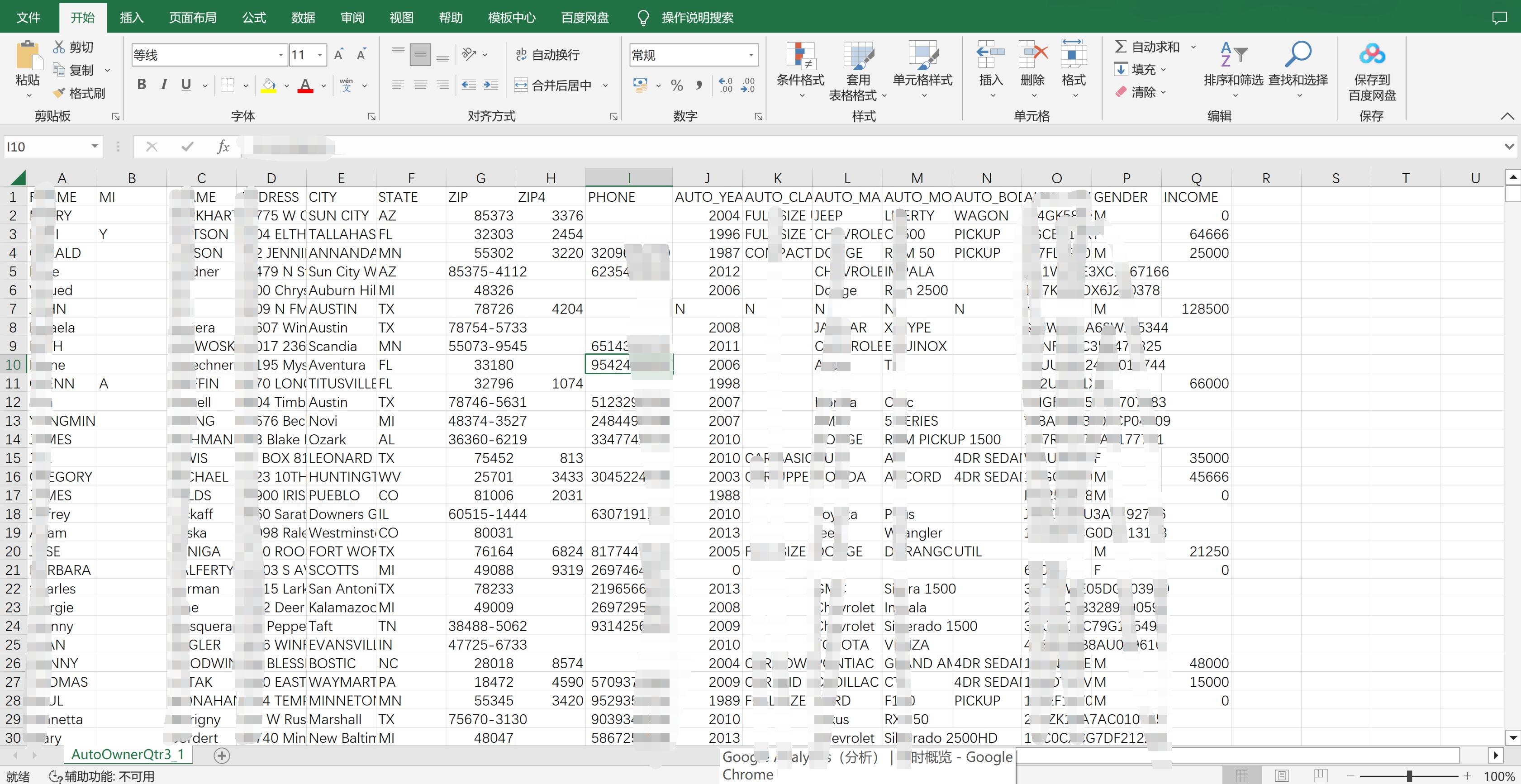This screenshot has height=784, width=1521.
Task: Click the accounting number format icon
Action: 640,86
